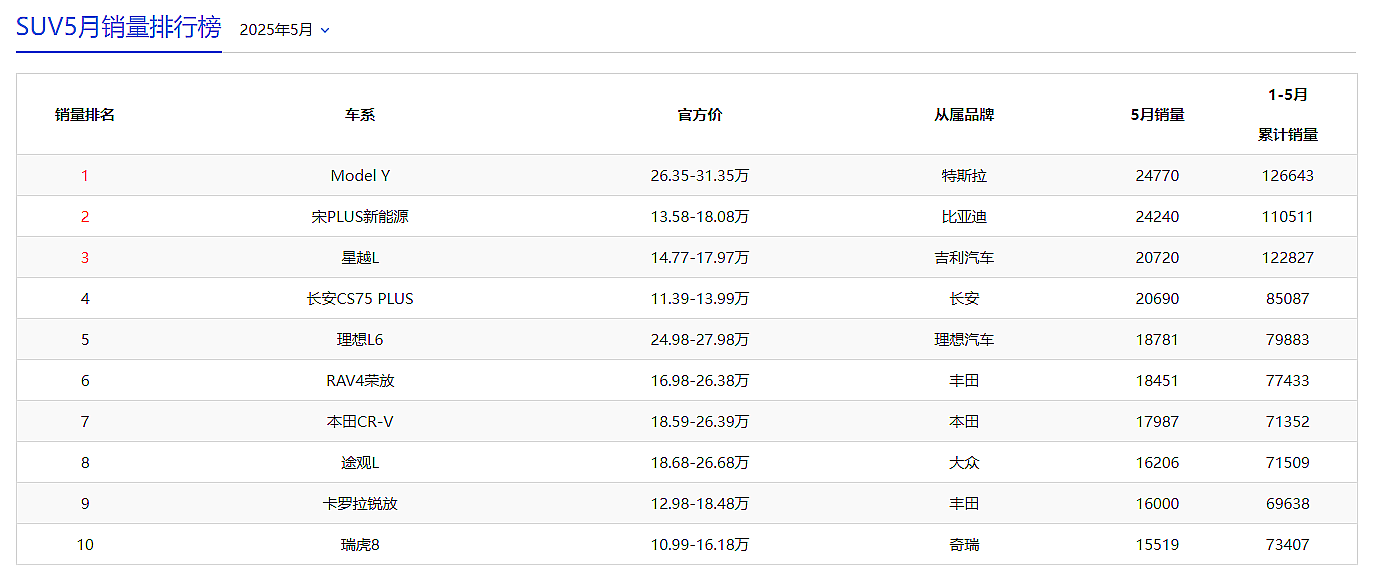This screenshot has width=1378, height=585.
Task: Click the 官方价 column header
Action: click(x=699, y=115)
